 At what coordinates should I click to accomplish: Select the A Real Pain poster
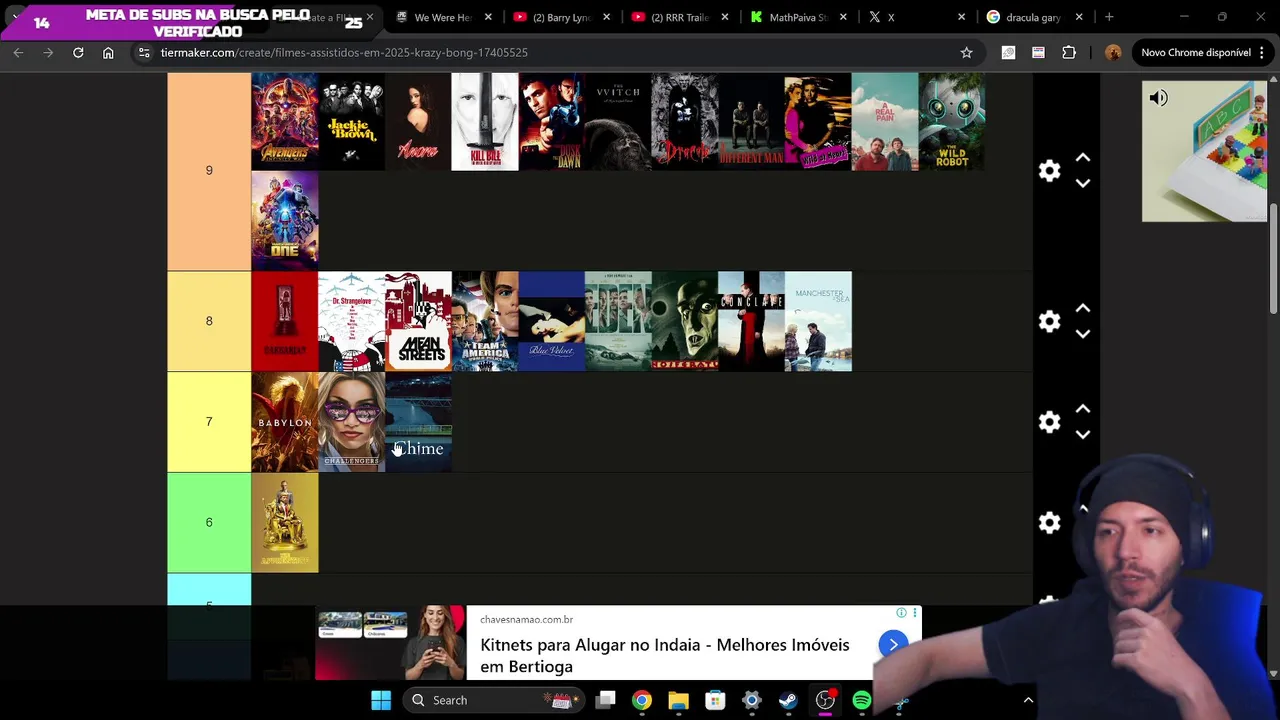[885, 121]
